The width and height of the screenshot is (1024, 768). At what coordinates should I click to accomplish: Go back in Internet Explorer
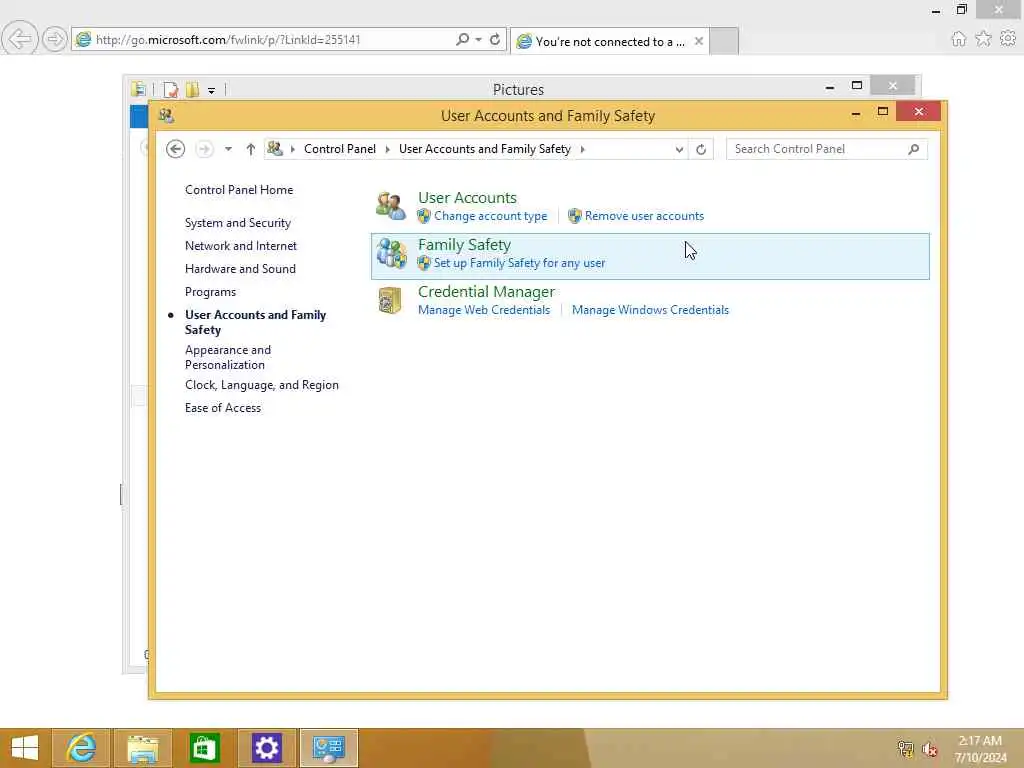click(x=20, y=39)
